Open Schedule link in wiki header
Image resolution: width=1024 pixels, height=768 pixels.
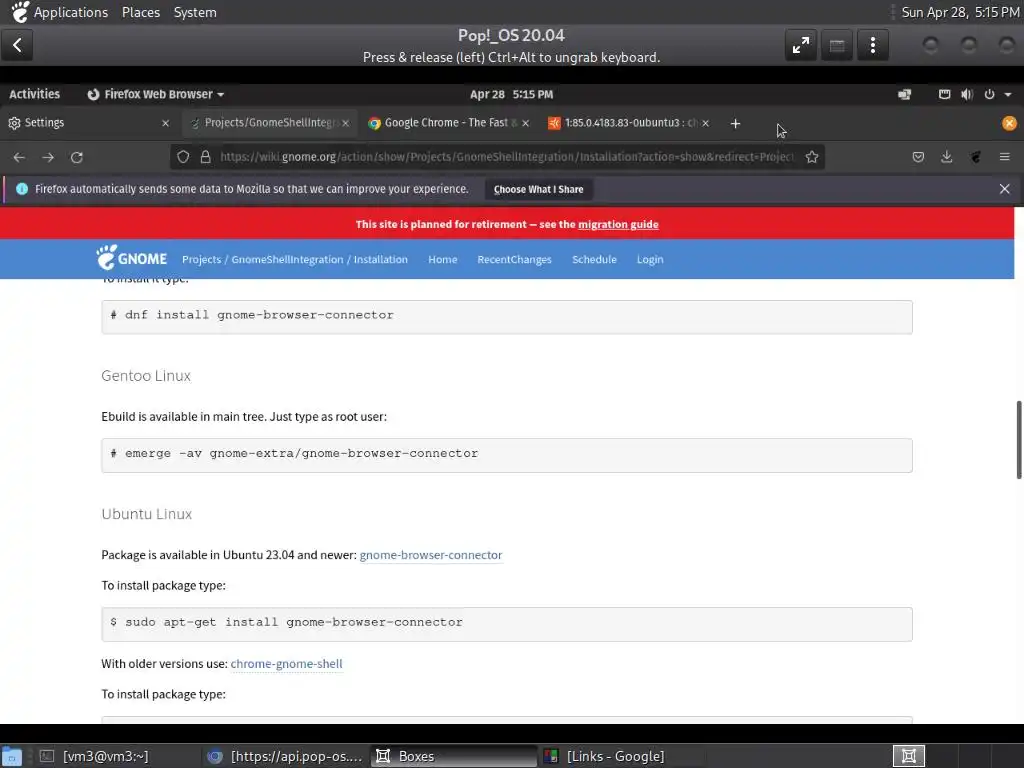point(594,259)
